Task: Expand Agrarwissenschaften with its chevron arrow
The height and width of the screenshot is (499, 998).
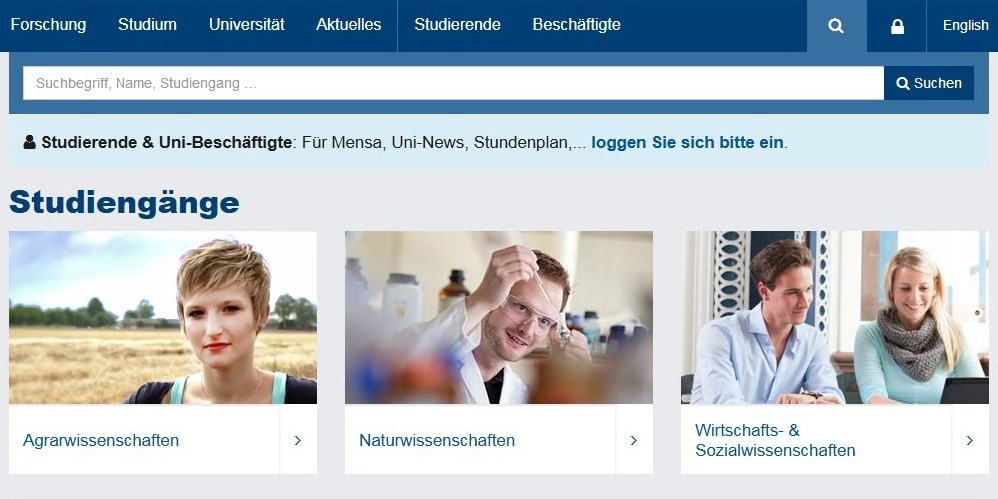Action: coord(298,440)
